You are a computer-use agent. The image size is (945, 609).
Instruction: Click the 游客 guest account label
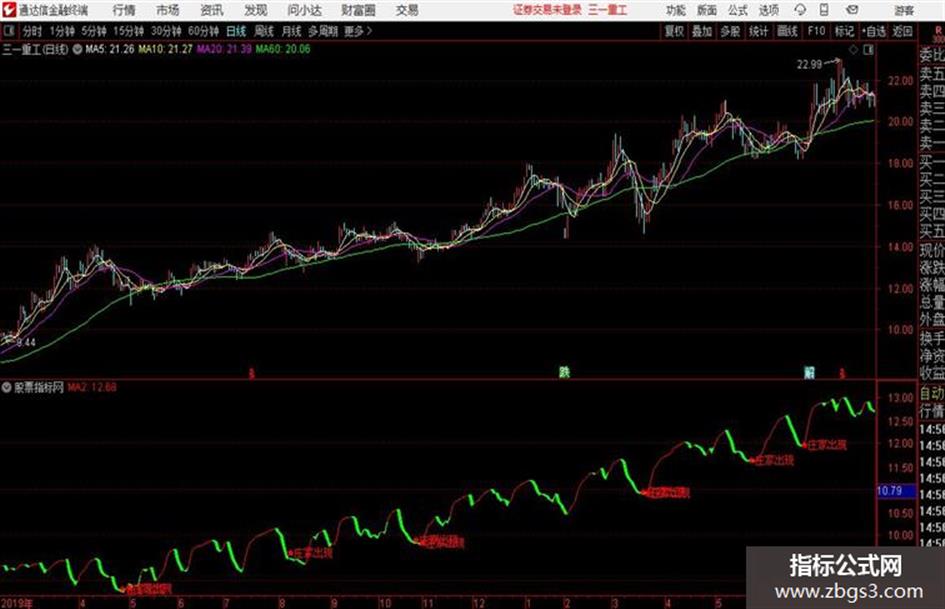click(903, 10)
